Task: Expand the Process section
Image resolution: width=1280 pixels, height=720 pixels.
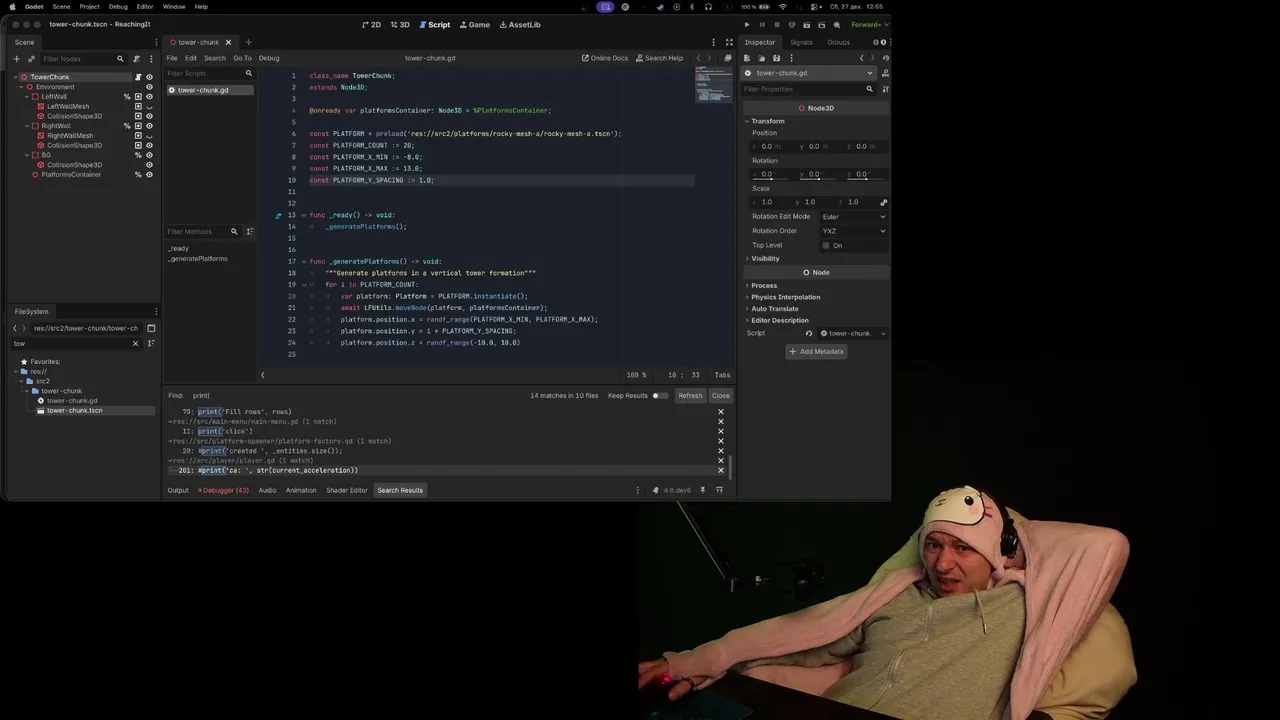Action: click(764, 286)
